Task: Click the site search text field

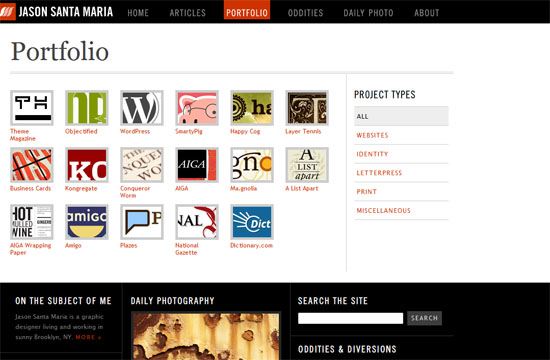Action: (x=350, y=318)
